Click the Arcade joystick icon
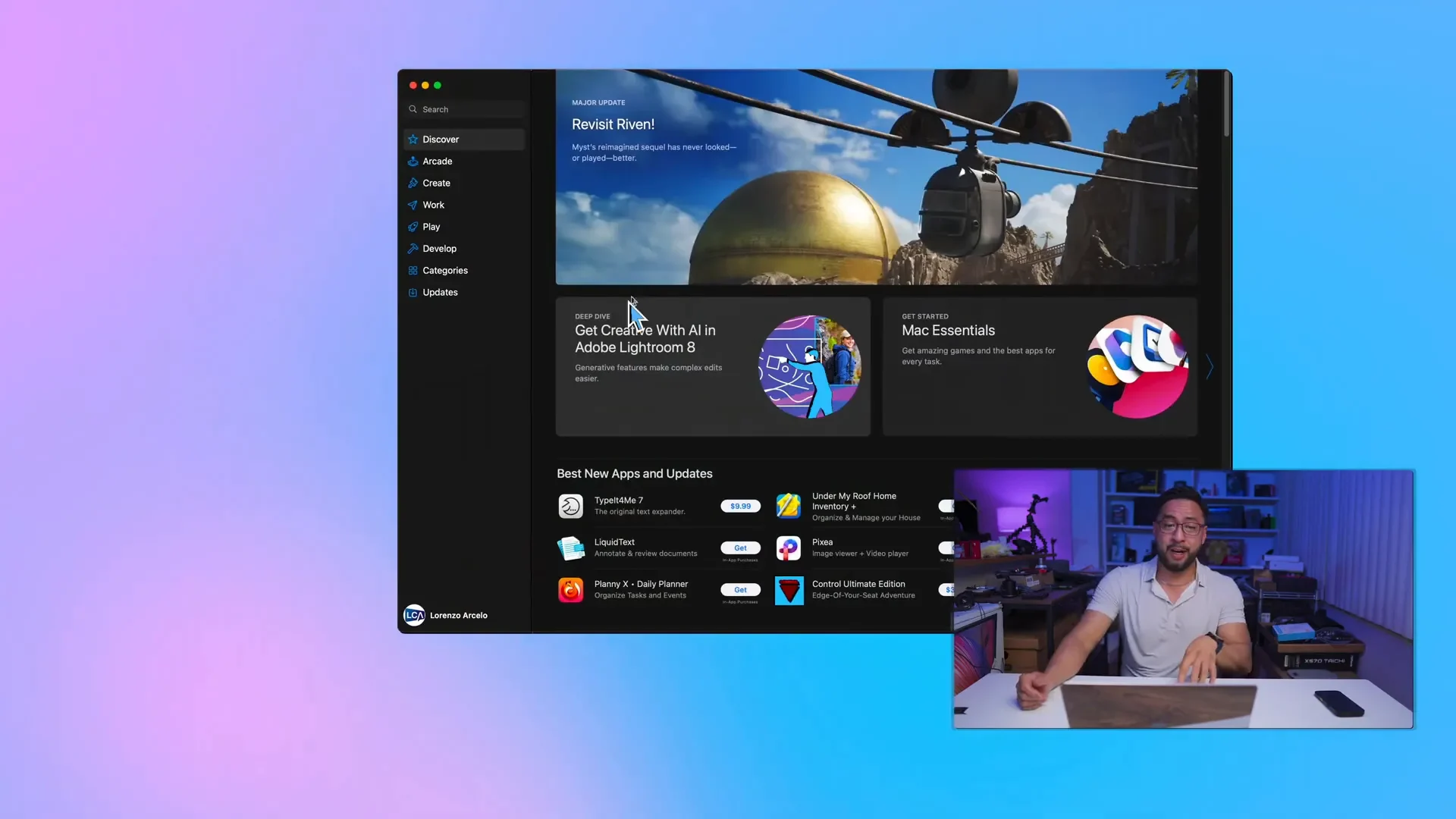The image size is (1456, 819). tap(413, 162)
